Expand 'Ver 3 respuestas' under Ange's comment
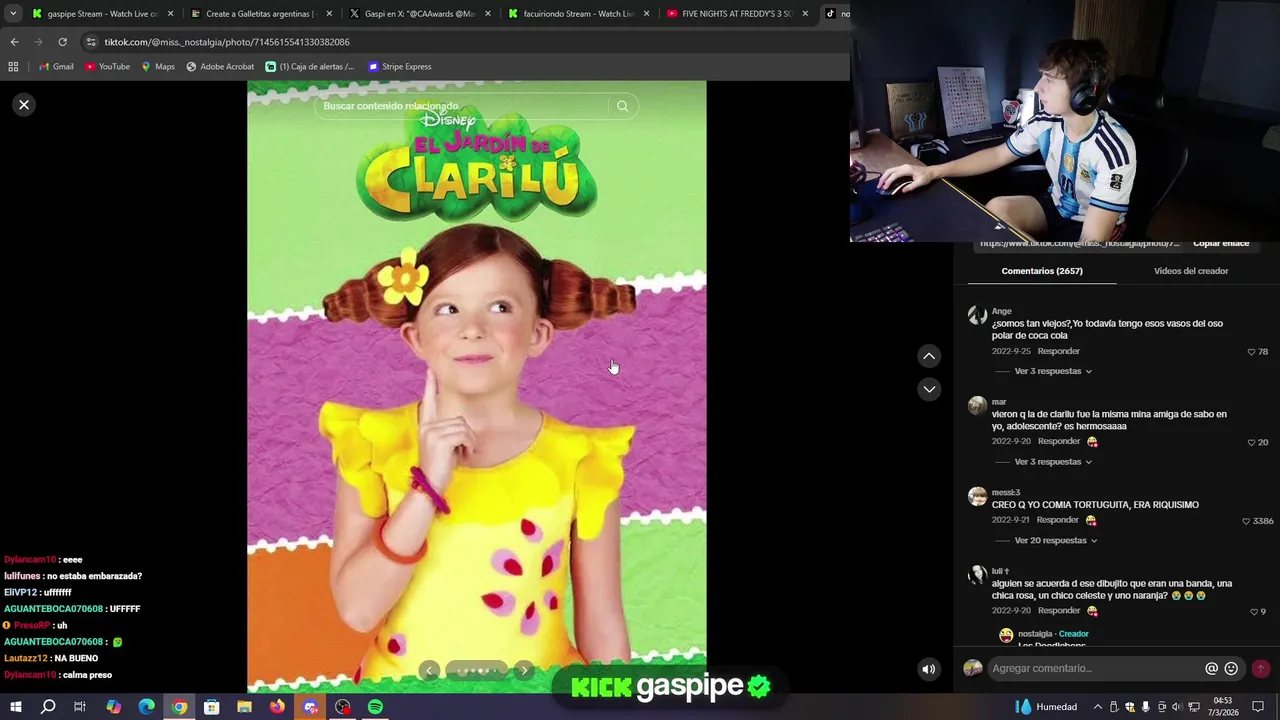 click(x=1052, y=371)
